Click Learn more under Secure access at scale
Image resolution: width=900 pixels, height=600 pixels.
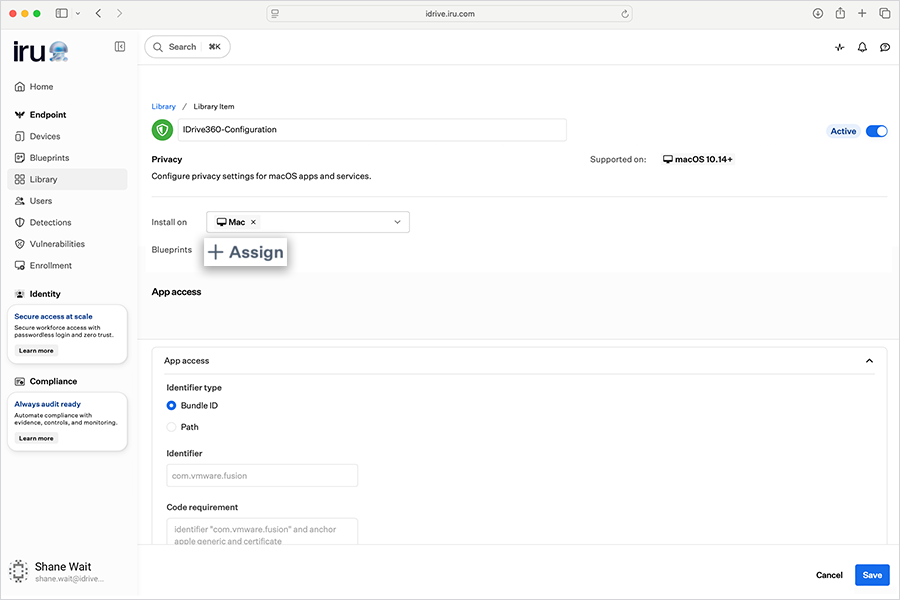(36, 351)
